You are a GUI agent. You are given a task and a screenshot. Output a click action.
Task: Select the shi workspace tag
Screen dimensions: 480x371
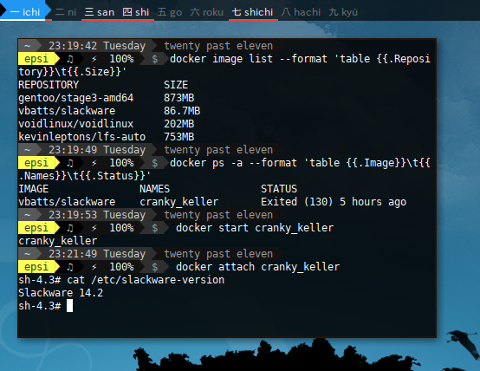click(x=136, y=12)
